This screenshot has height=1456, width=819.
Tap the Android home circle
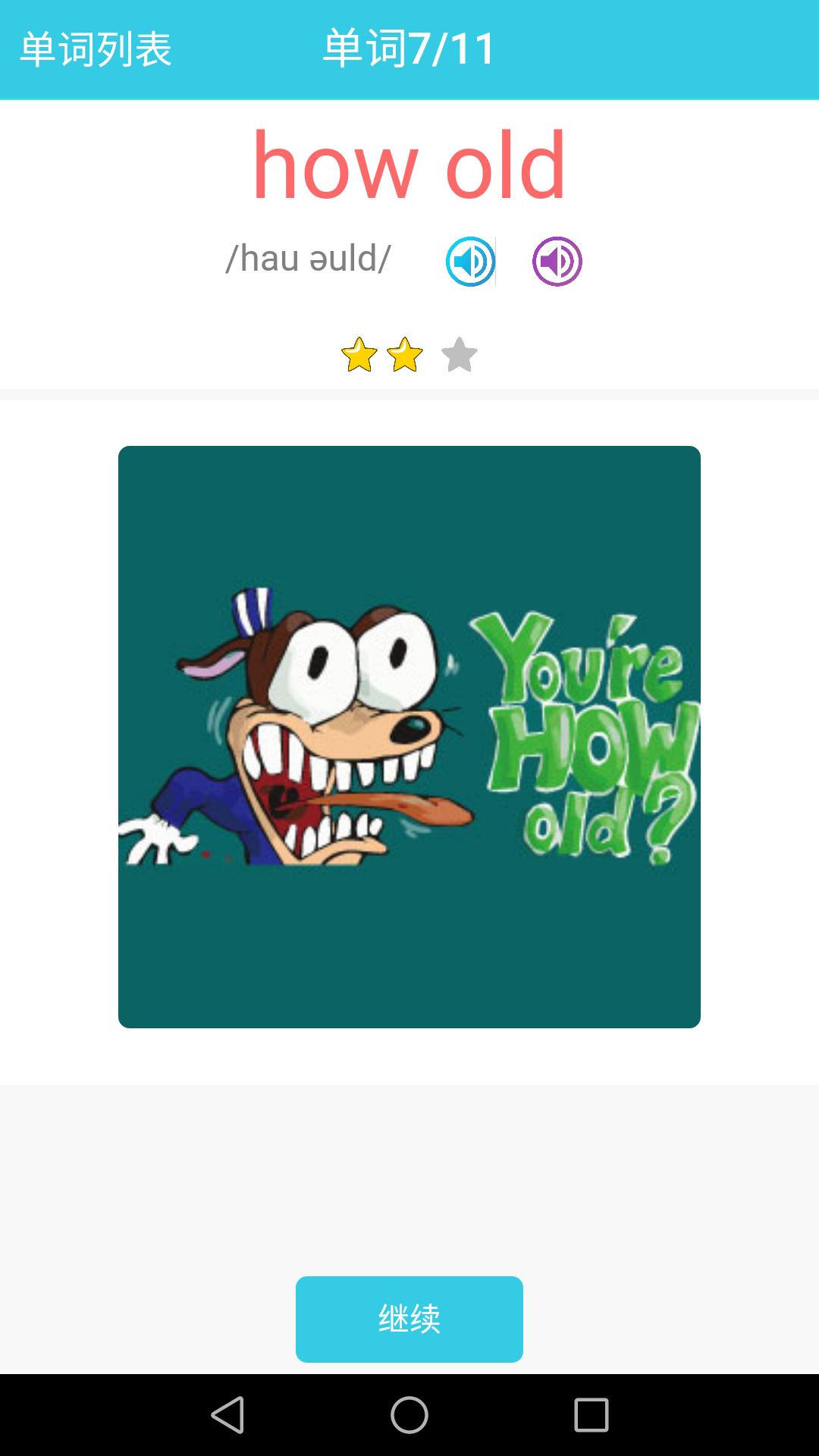(x=409, y=1415)
